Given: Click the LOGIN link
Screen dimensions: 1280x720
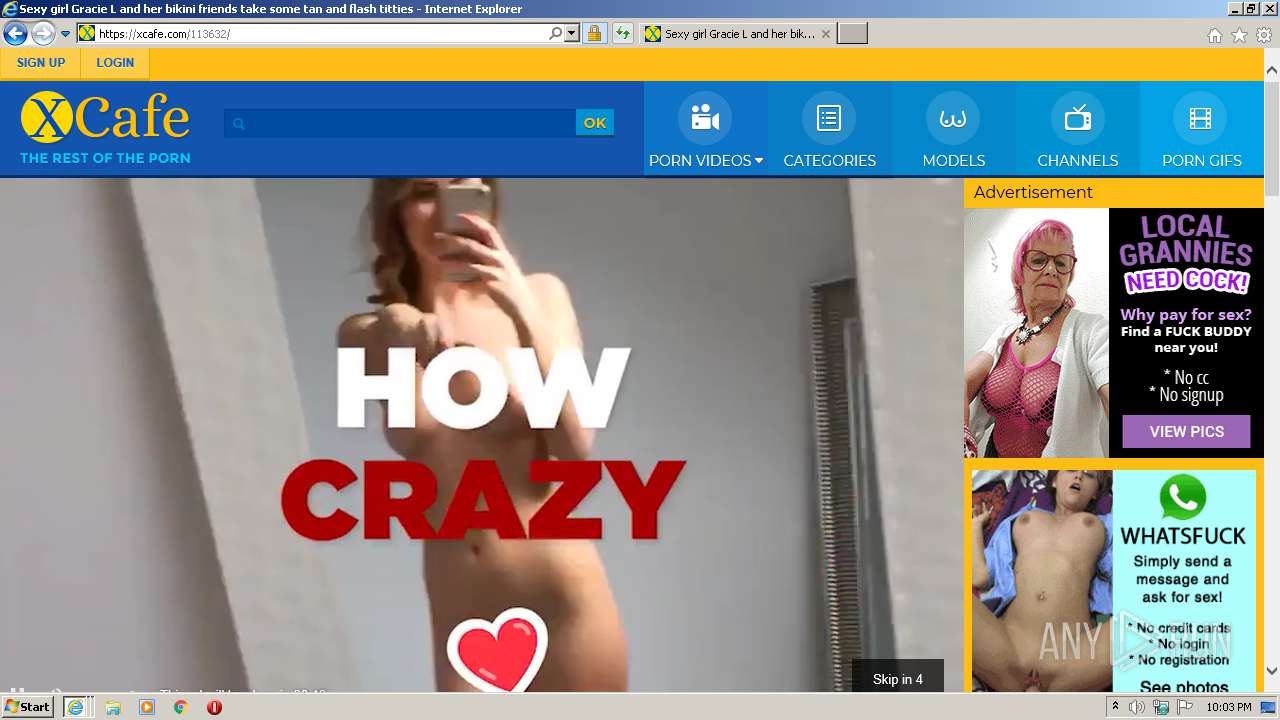Looking at the screenshot, I should pos(115,62).
